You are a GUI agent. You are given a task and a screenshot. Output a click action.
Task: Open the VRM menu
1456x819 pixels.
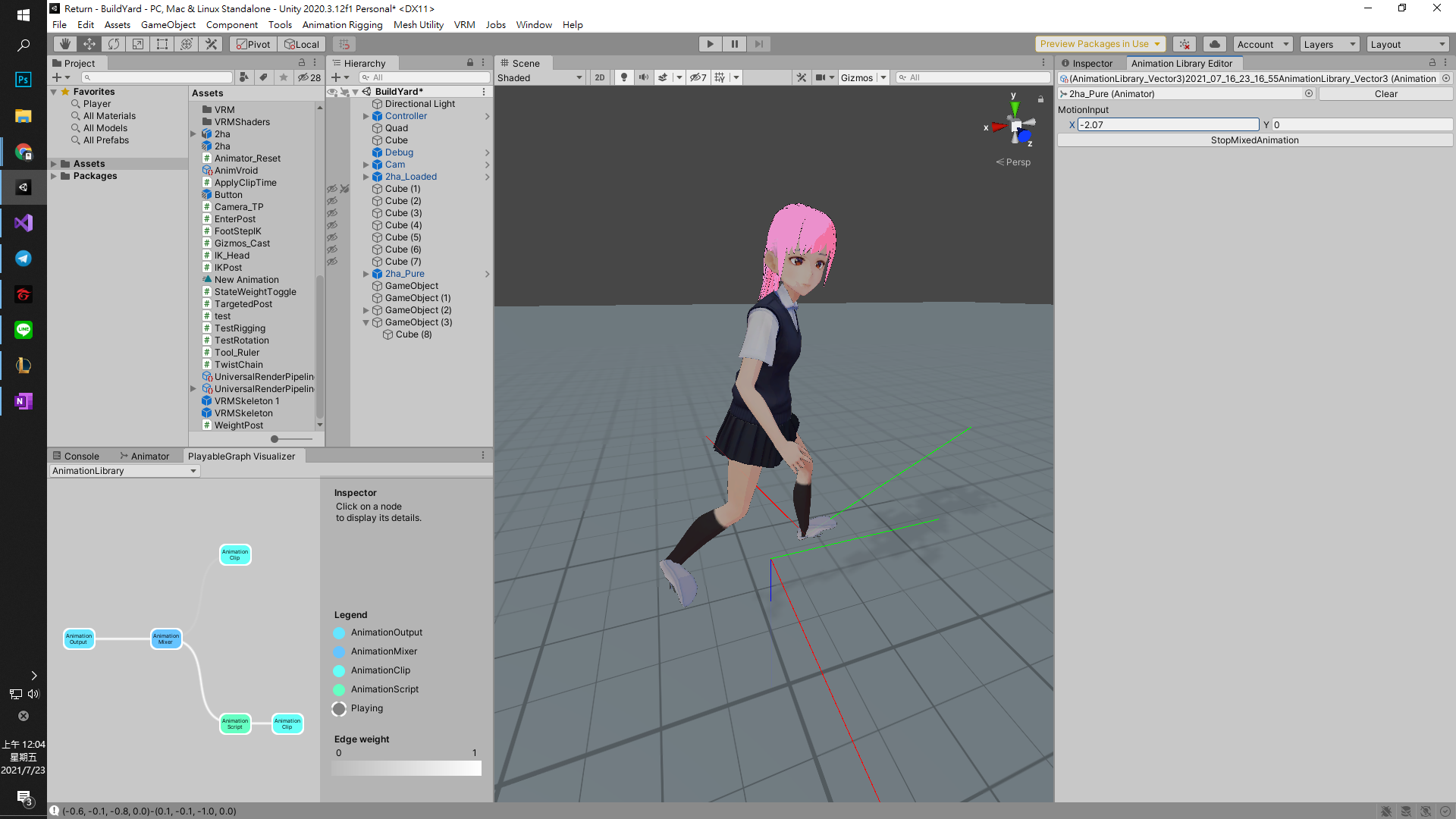[x=464, y=24]
